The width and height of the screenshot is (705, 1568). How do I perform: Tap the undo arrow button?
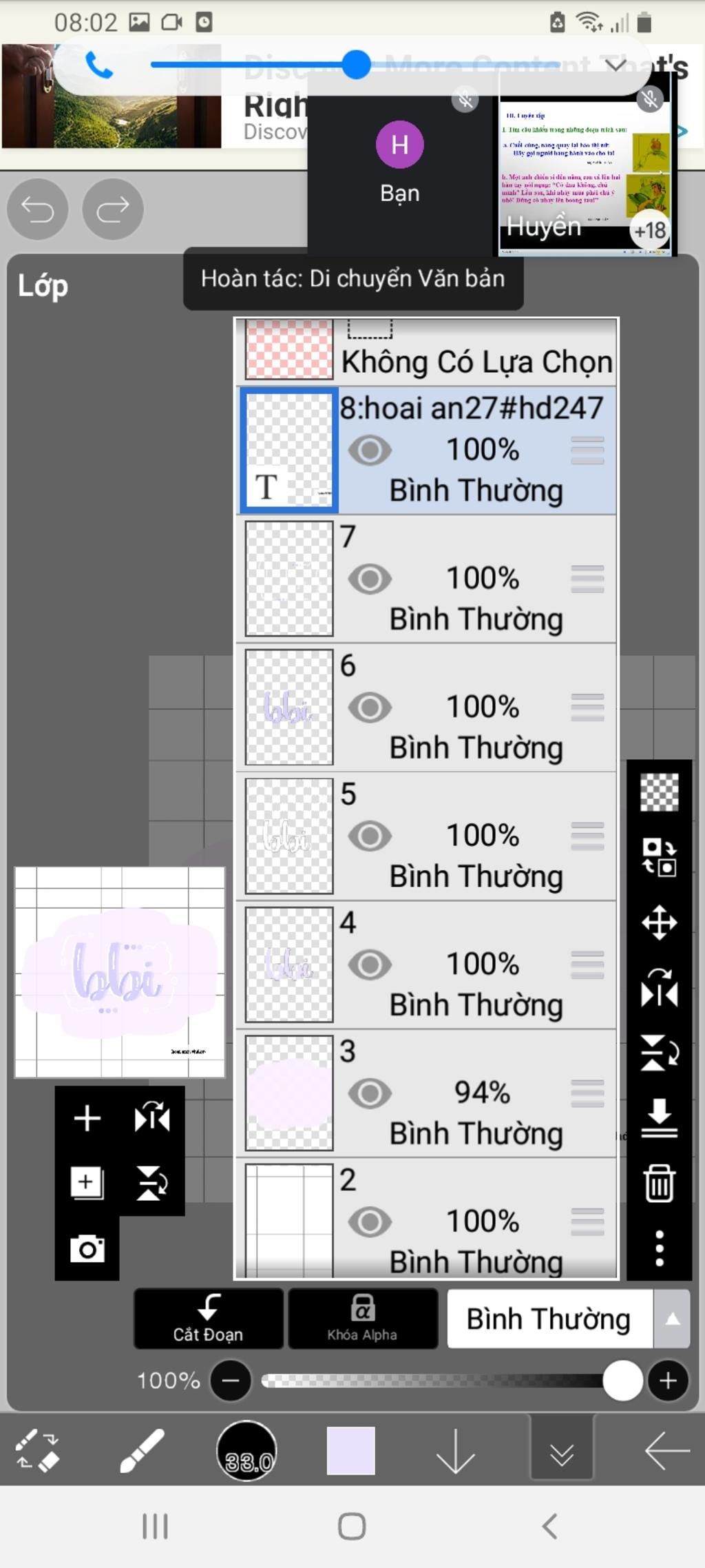[37, 209]
